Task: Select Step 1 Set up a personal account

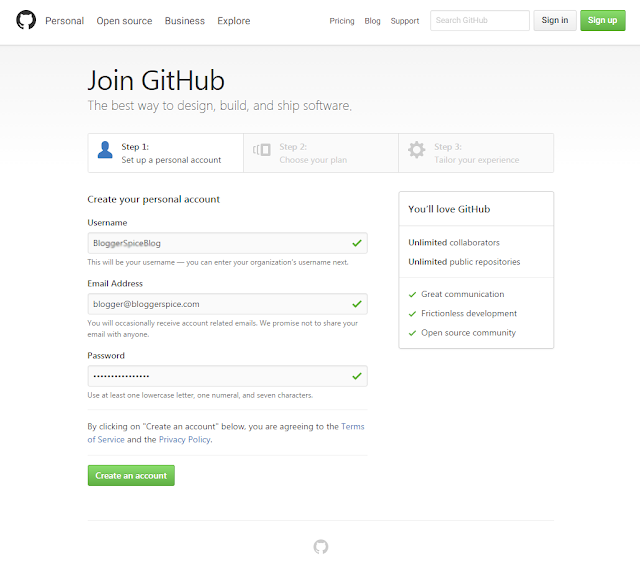Action: point(166,153)
